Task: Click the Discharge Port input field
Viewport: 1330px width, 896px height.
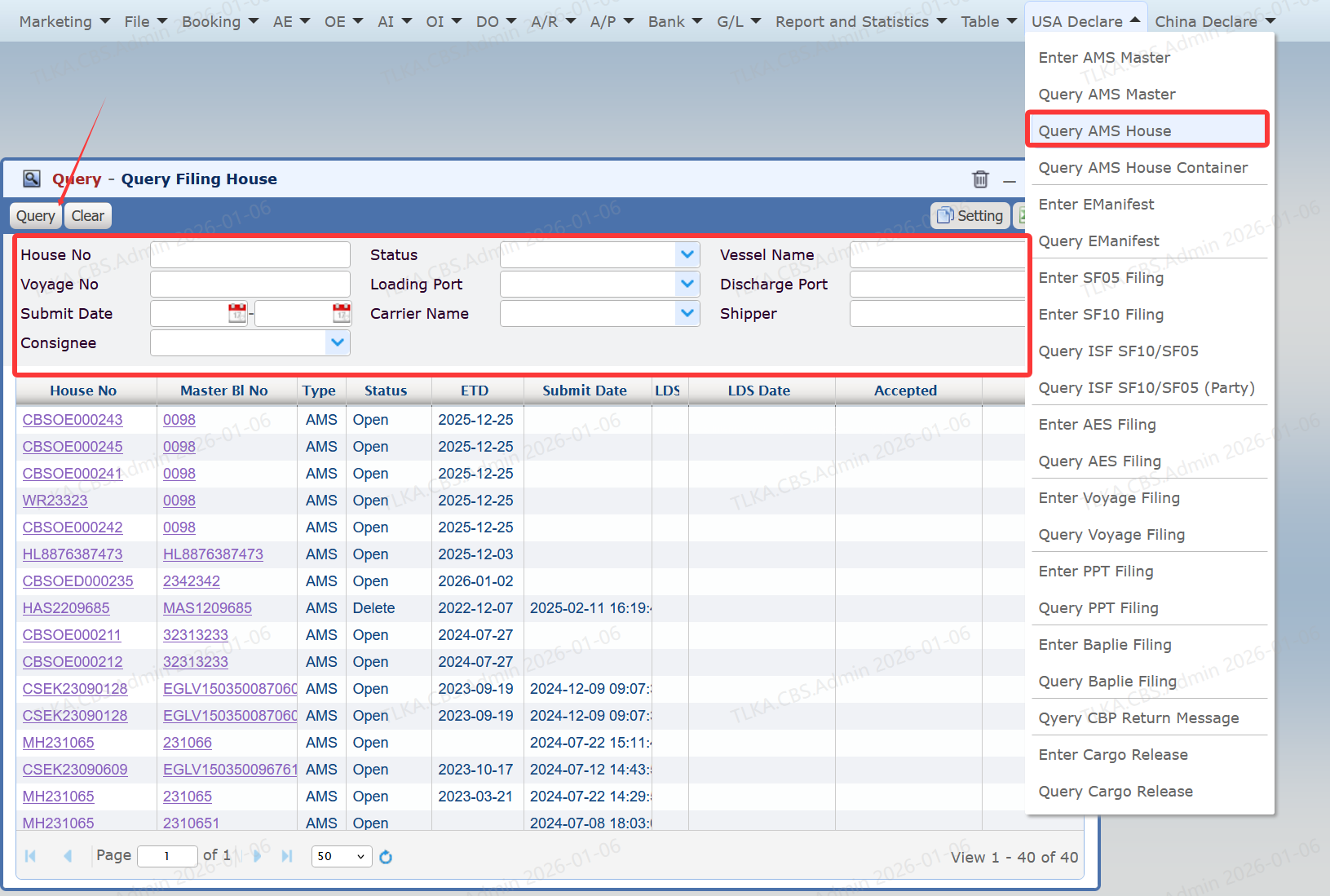Action: click(x=938, y=284)
